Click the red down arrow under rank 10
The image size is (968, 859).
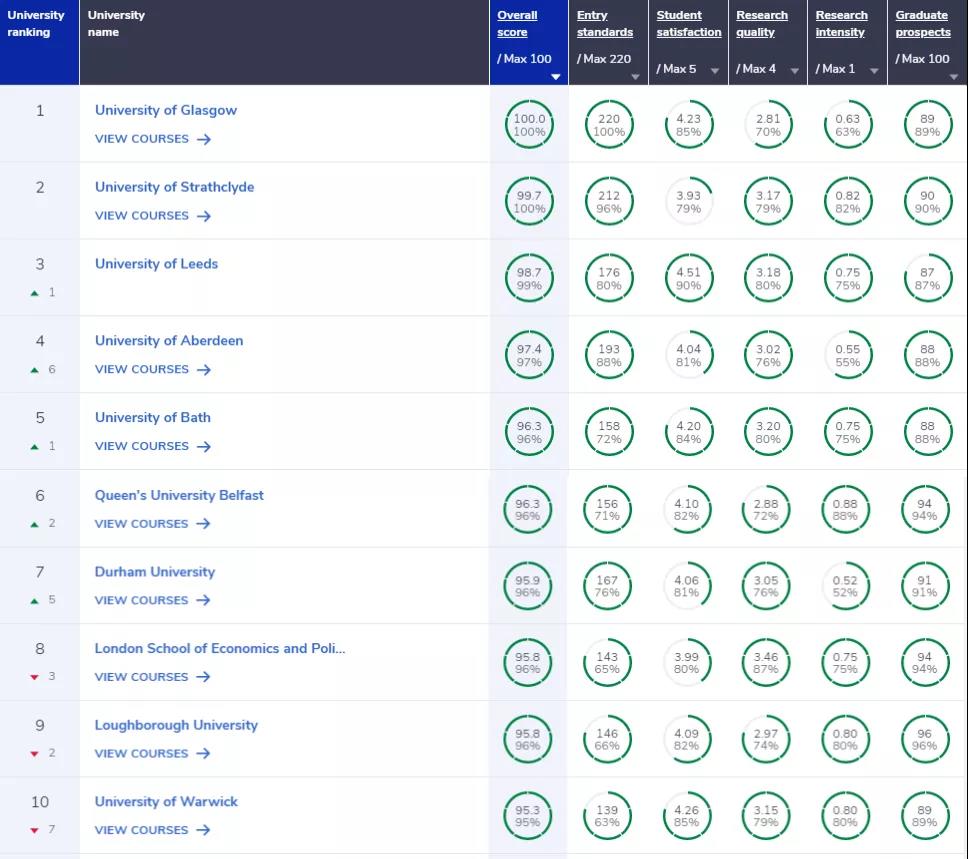pyautogui.click(x=35, y=830)
